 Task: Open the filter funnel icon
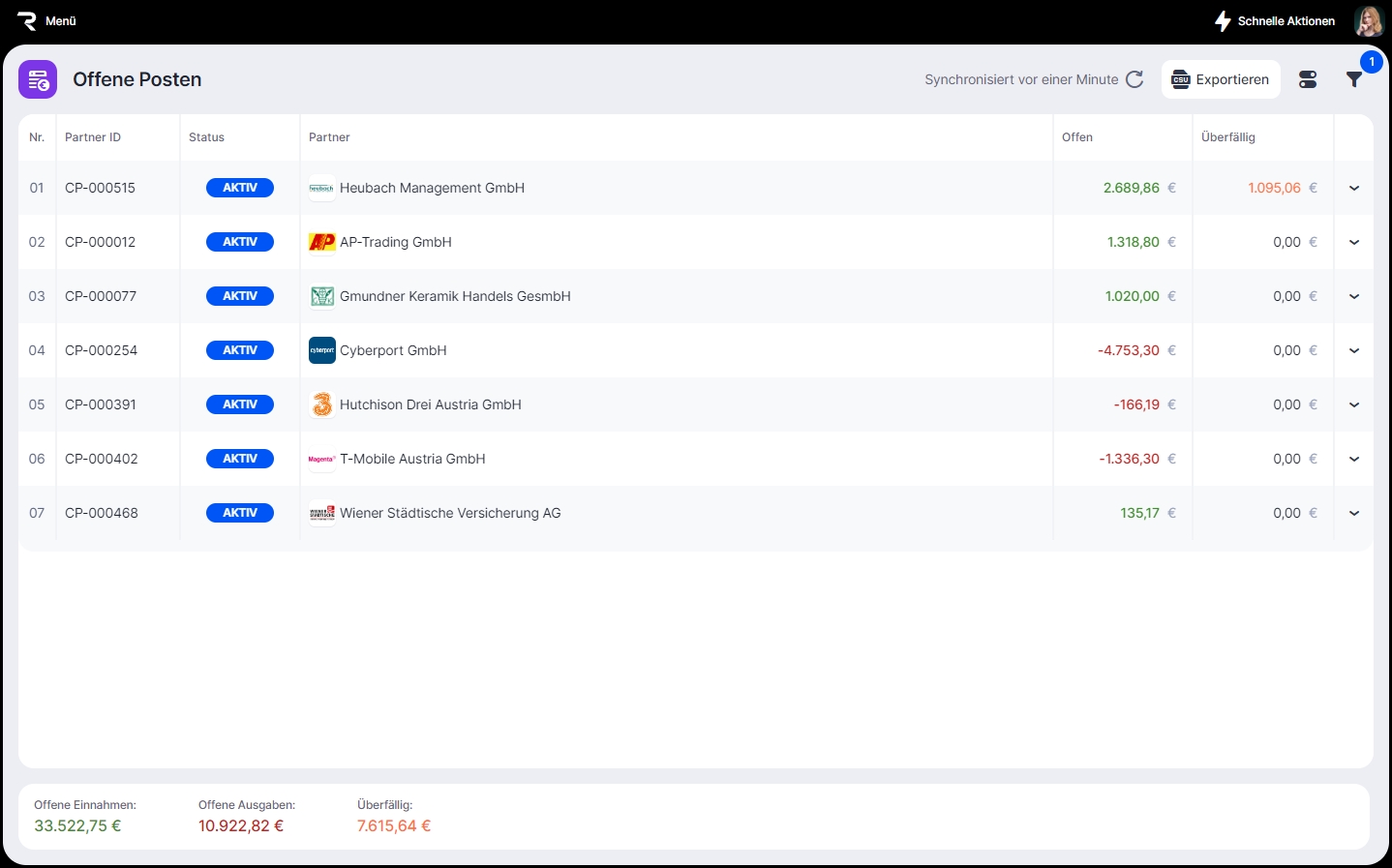(1354, 79)
